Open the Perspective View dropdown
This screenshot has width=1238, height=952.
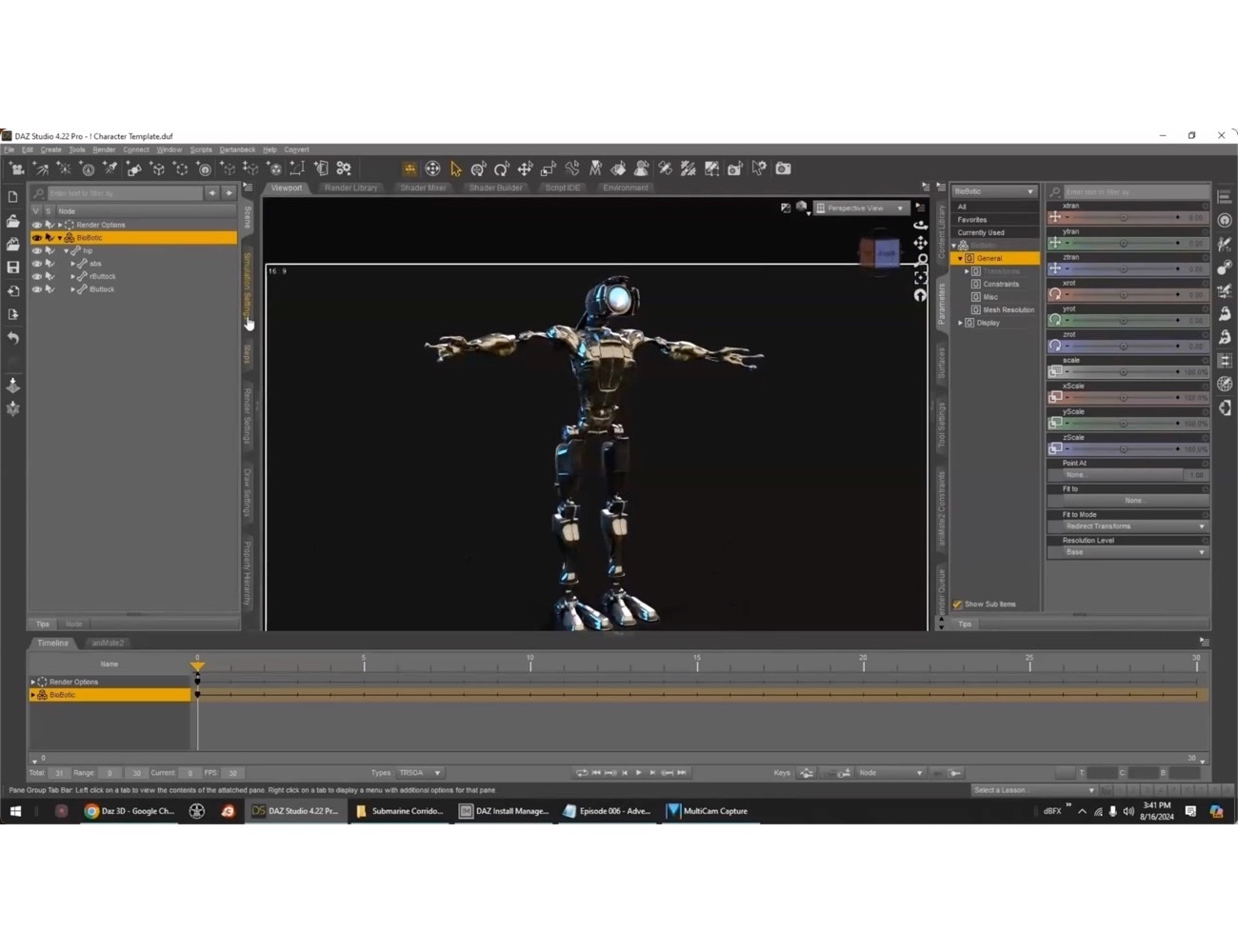[x=860, y=208]
